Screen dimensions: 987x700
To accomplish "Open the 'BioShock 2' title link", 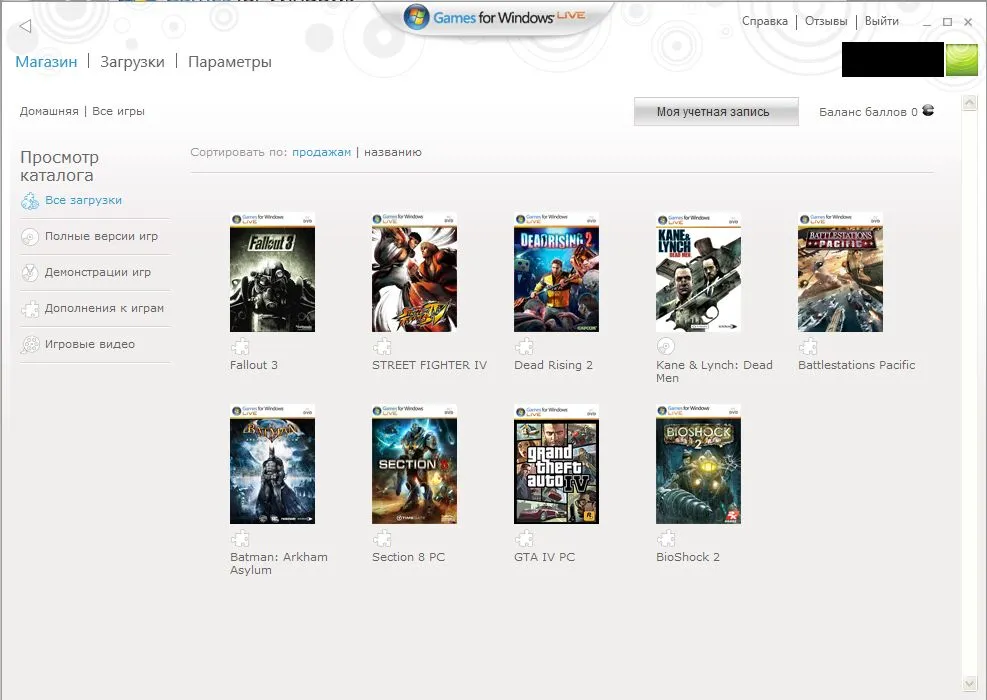I will (688, 557).
